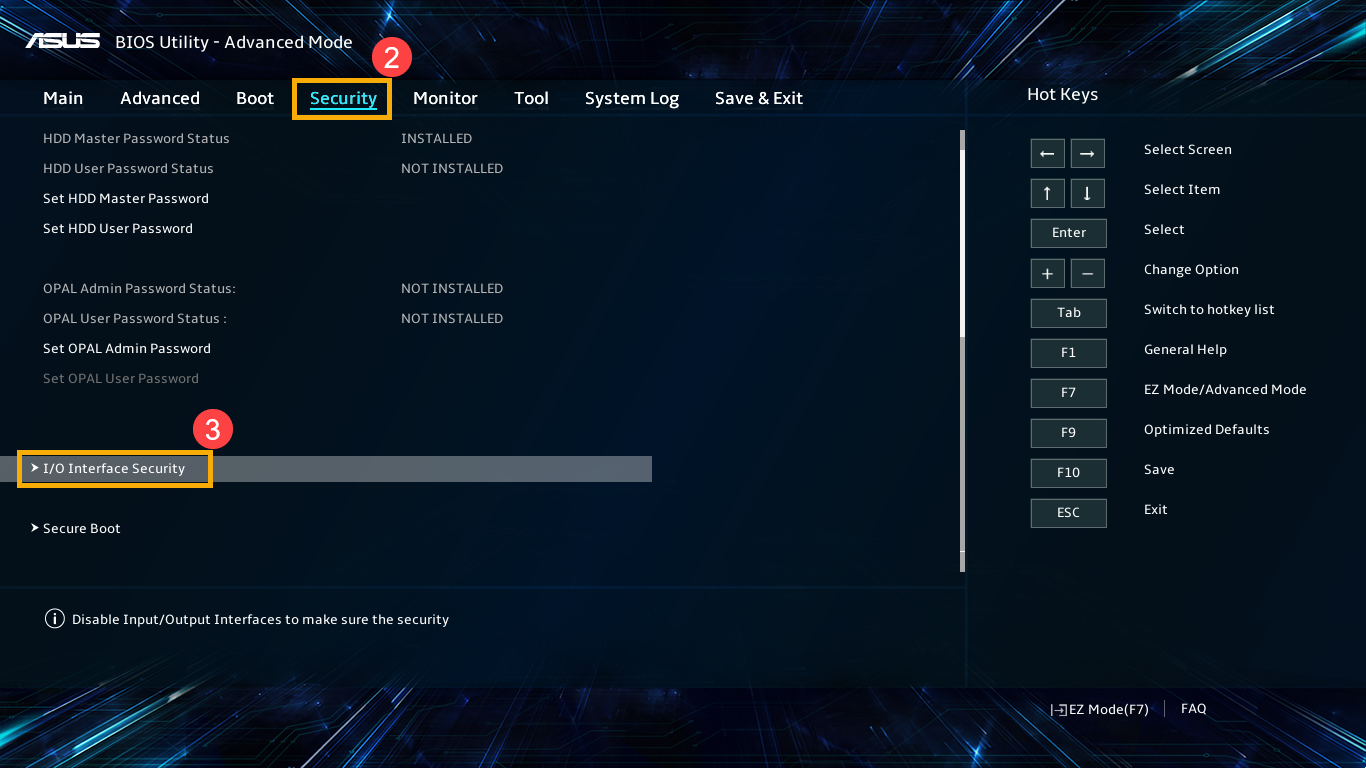Click the Select Screen hotkey label

pyautogui.click(x=1188, y=149)
